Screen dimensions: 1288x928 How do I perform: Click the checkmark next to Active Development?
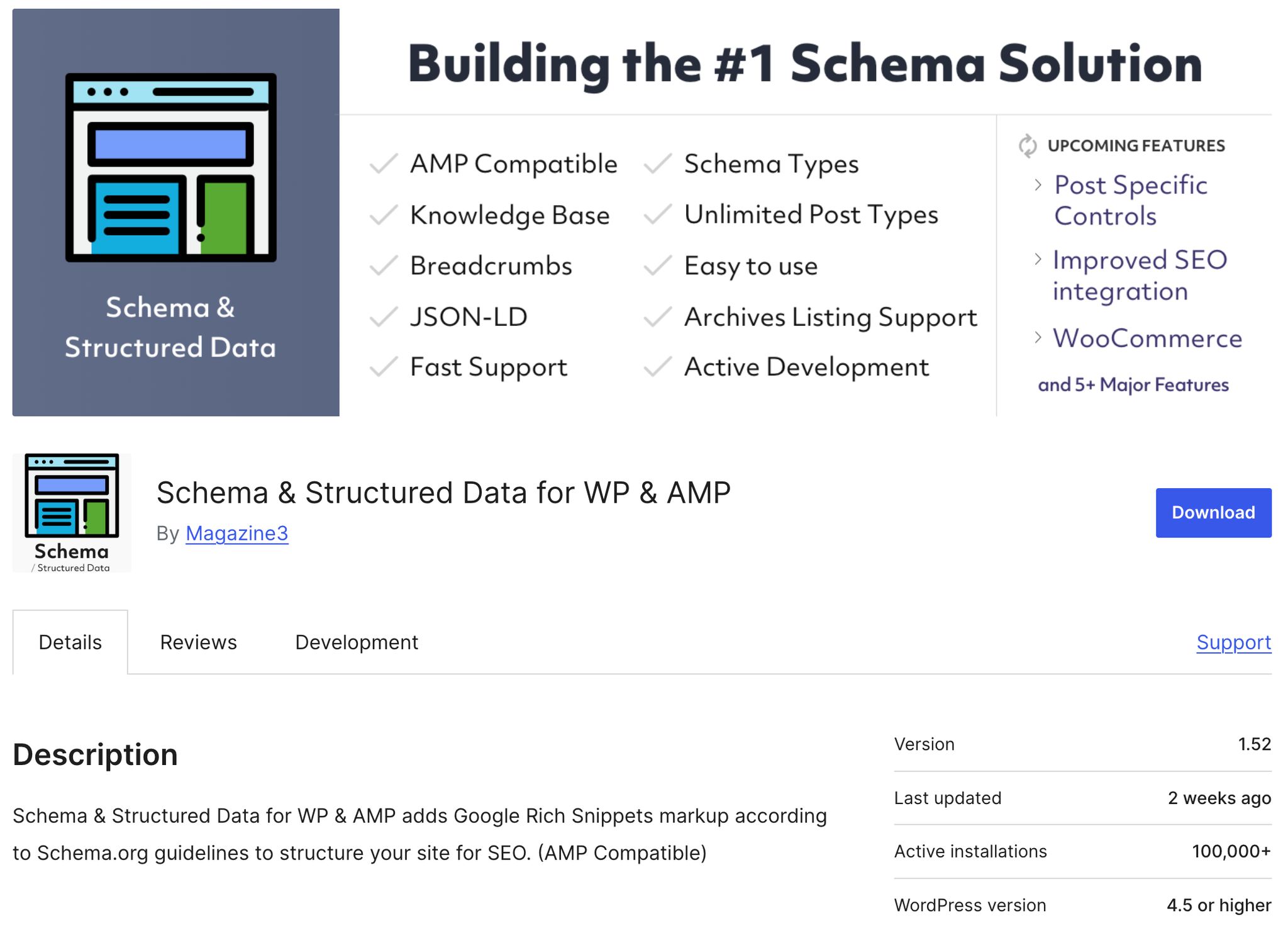click(658, 367)
